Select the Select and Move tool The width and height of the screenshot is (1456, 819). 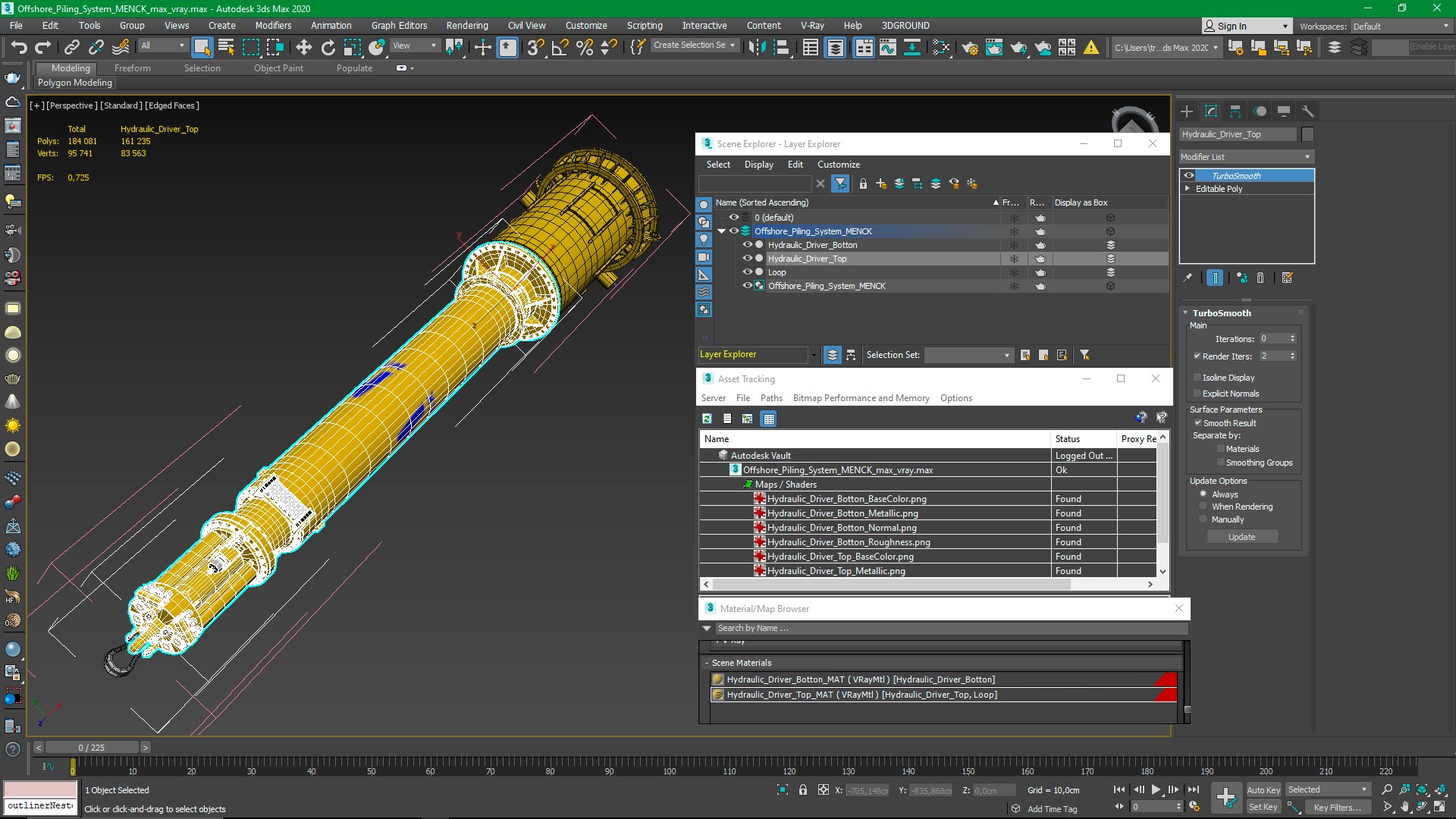click(303, 48)
